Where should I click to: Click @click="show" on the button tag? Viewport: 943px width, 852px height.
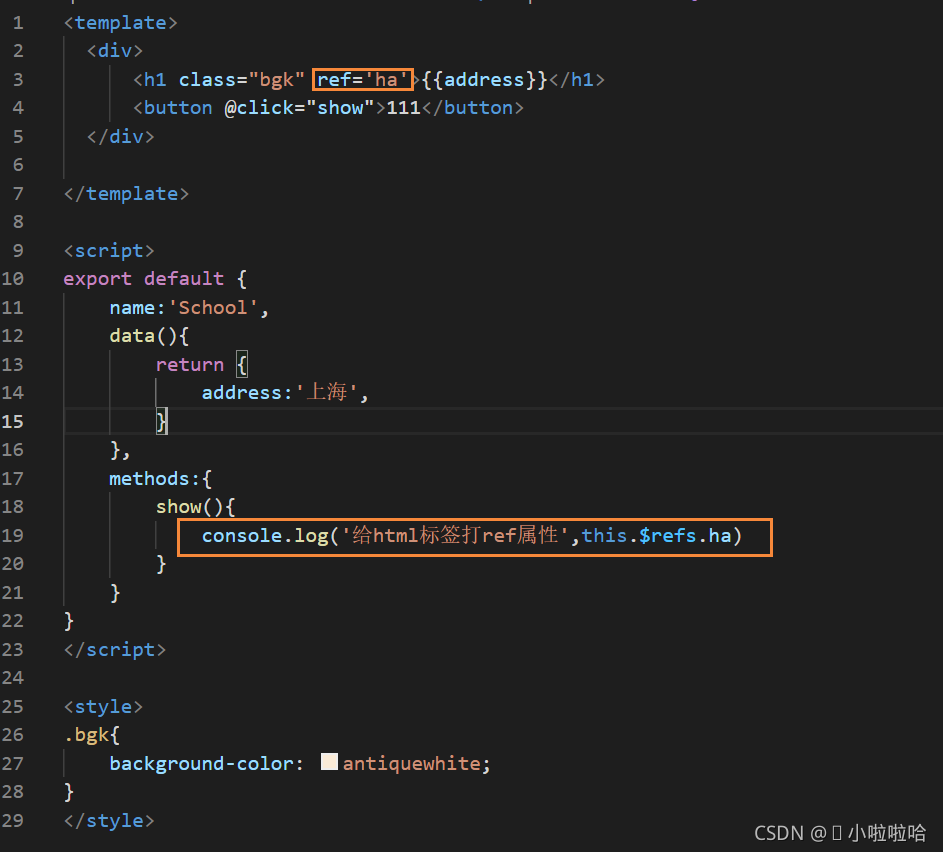click(299, 108)
